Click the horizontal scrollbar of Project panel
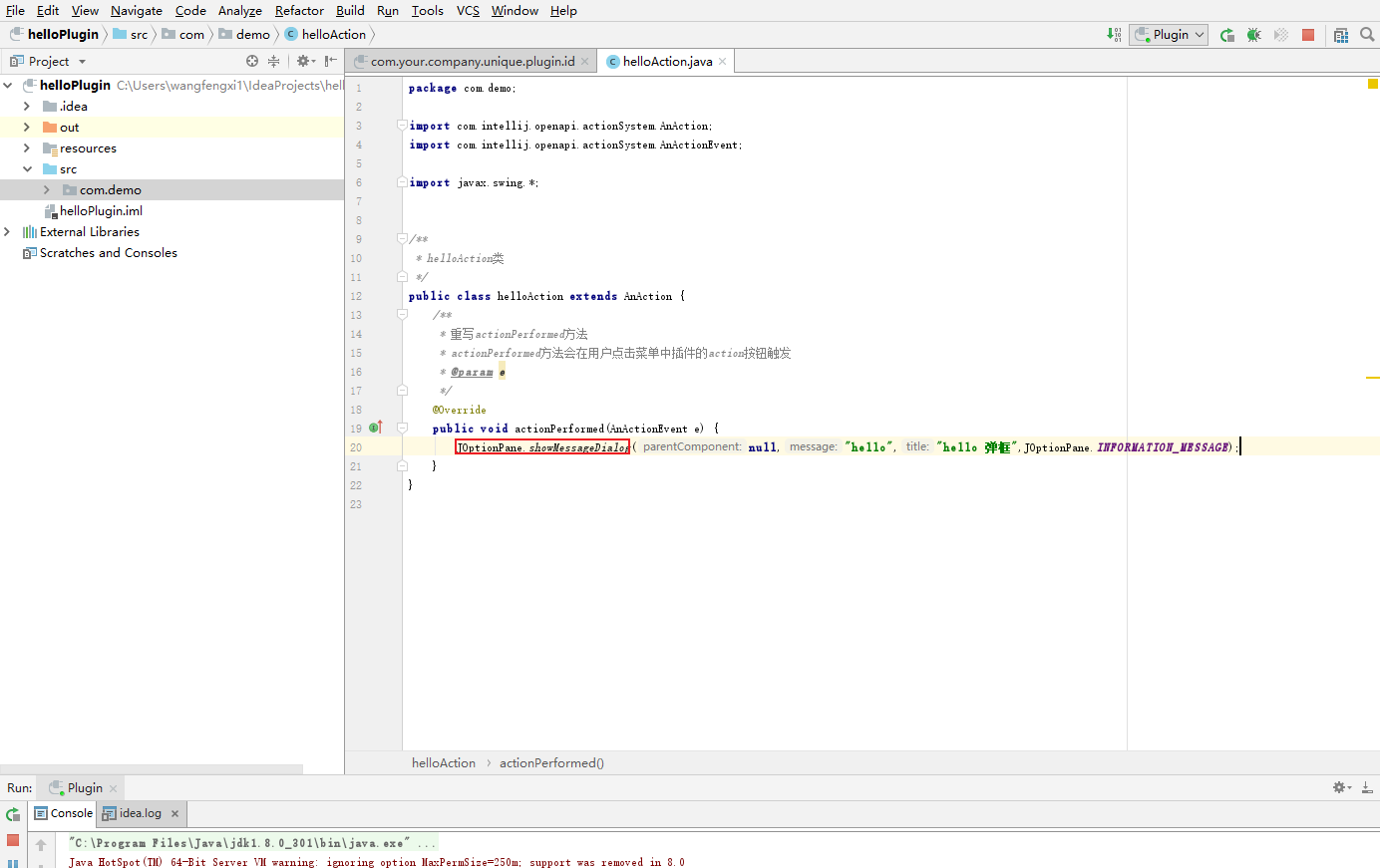 152,768
